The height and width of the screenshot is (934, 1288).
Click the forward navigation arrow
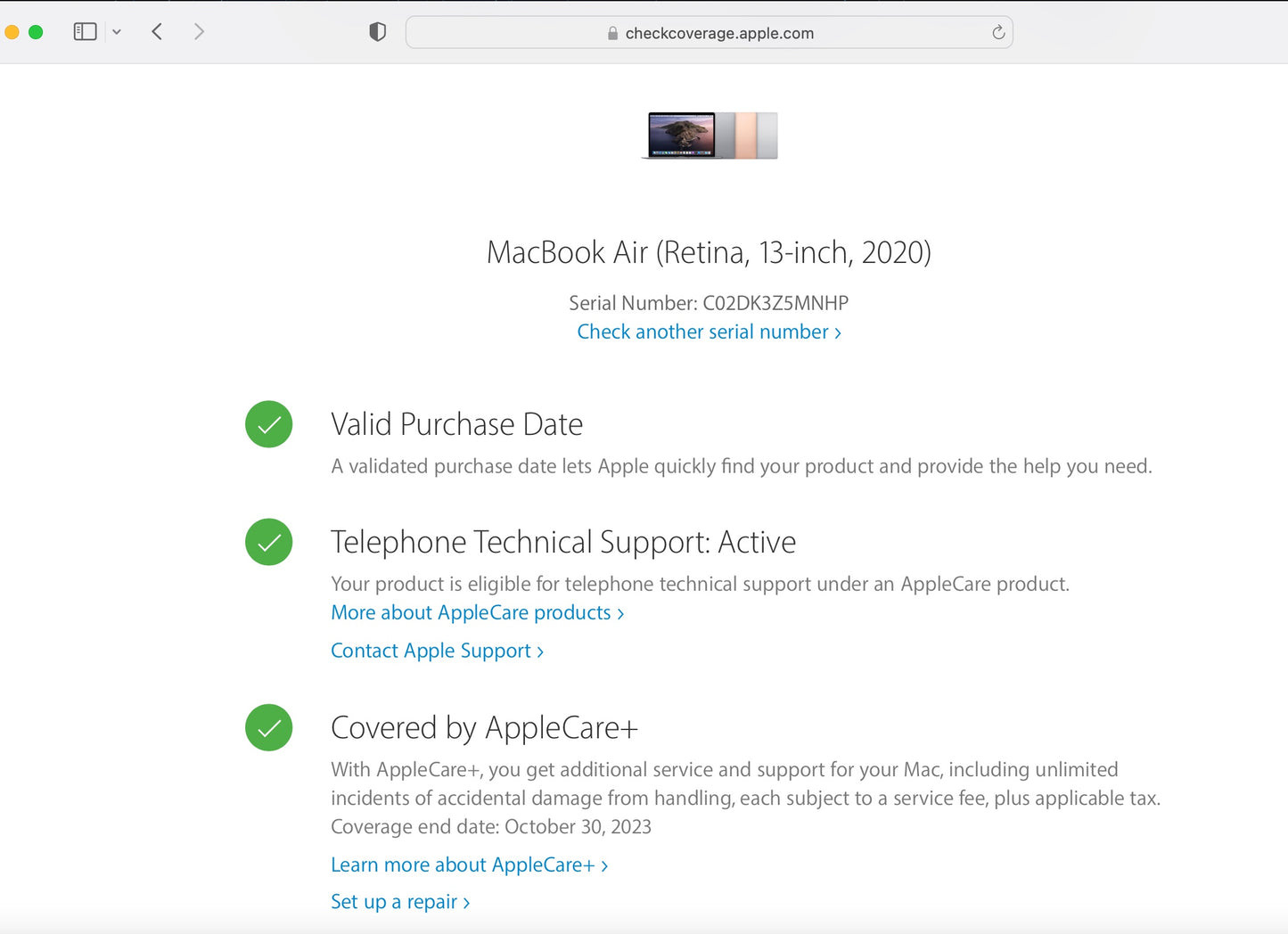coord(200,31)
